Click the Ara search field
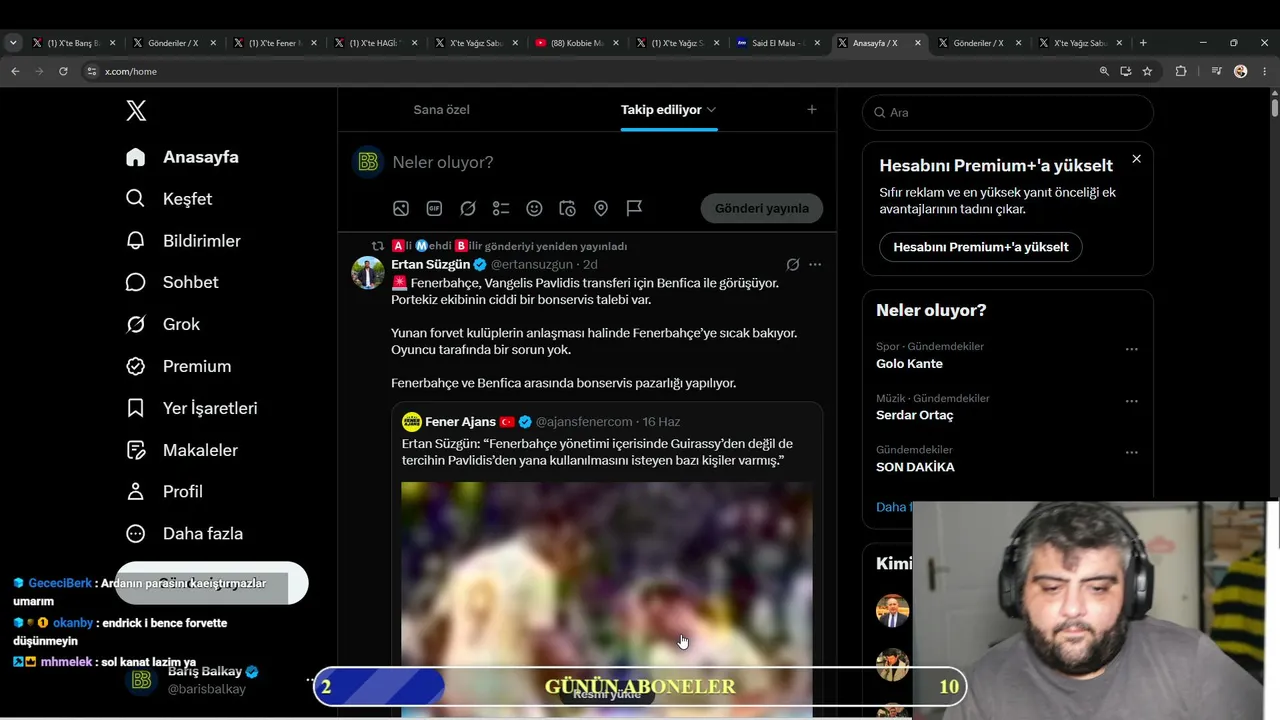Screen dimensions: 1280x720 (1008, 113)
